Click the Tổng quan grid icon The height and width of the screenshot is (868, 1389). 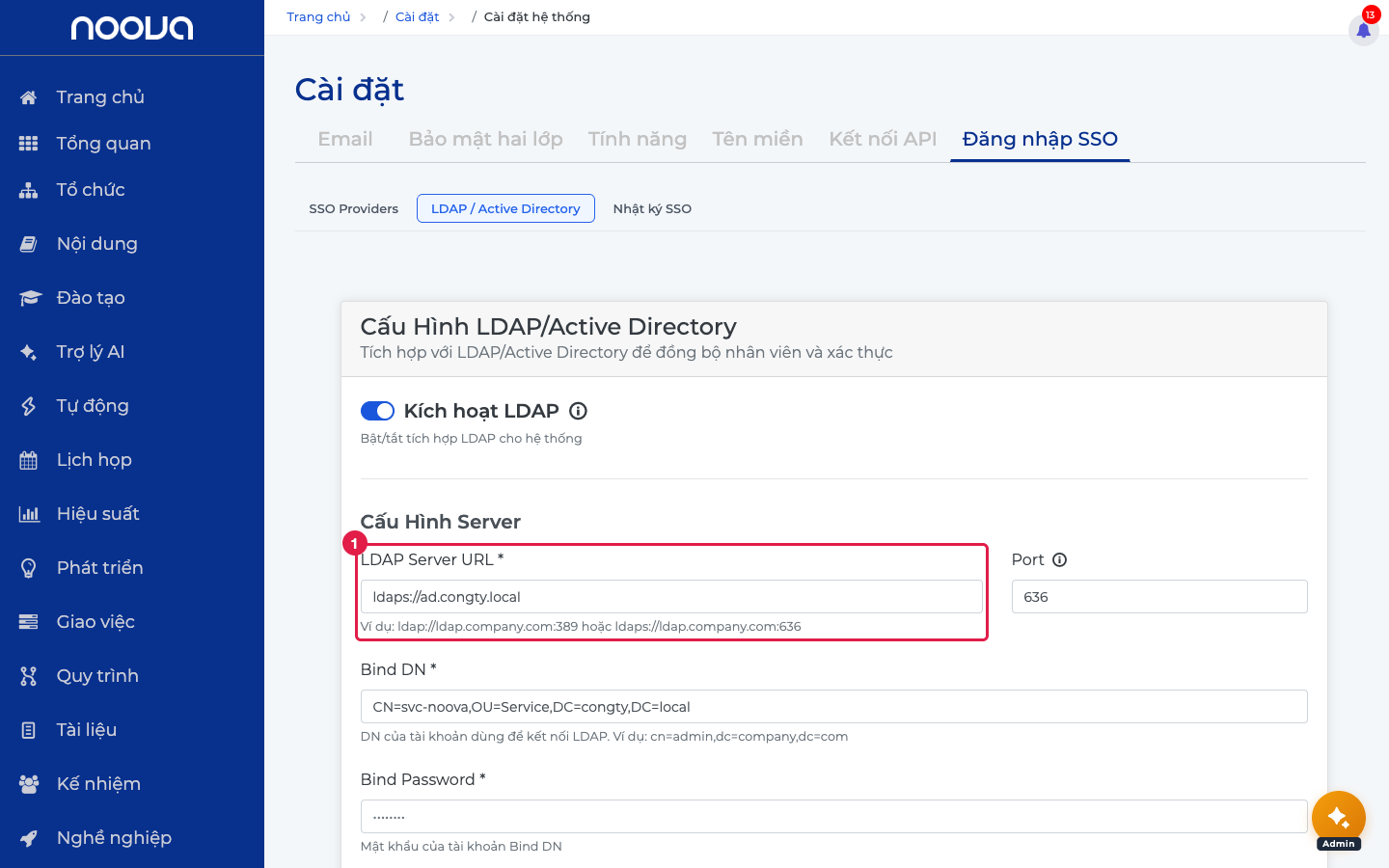pyautogui.click(x=29, y=144)
